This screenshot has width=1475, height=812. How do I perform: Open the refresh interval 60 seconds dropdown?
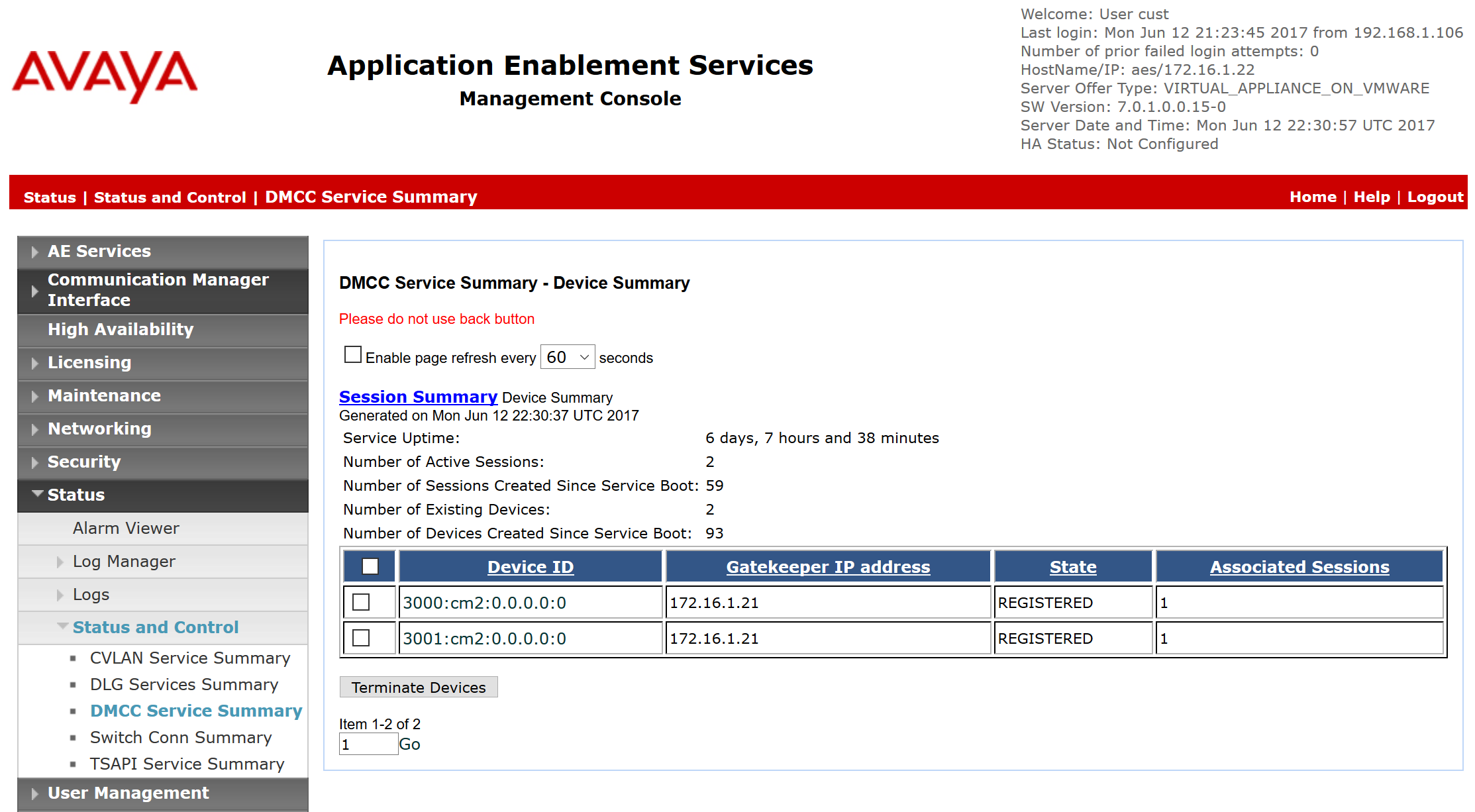(x=568, y=357)
